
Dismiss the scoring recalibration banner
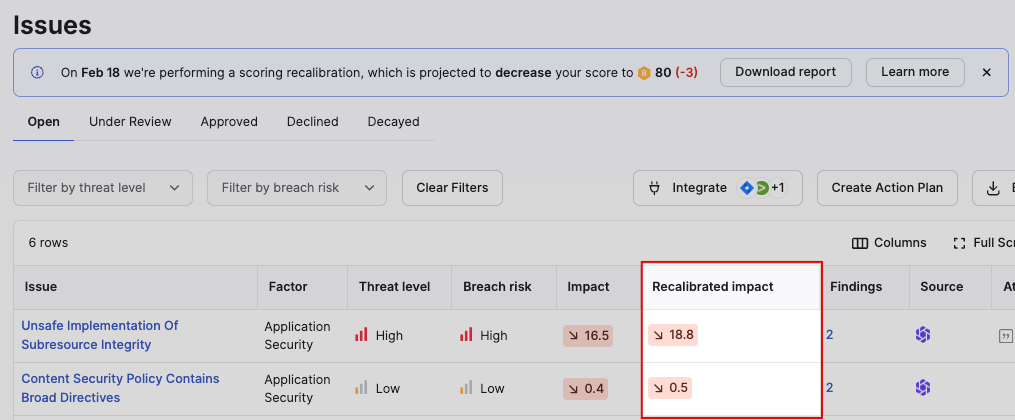(986, 73)
